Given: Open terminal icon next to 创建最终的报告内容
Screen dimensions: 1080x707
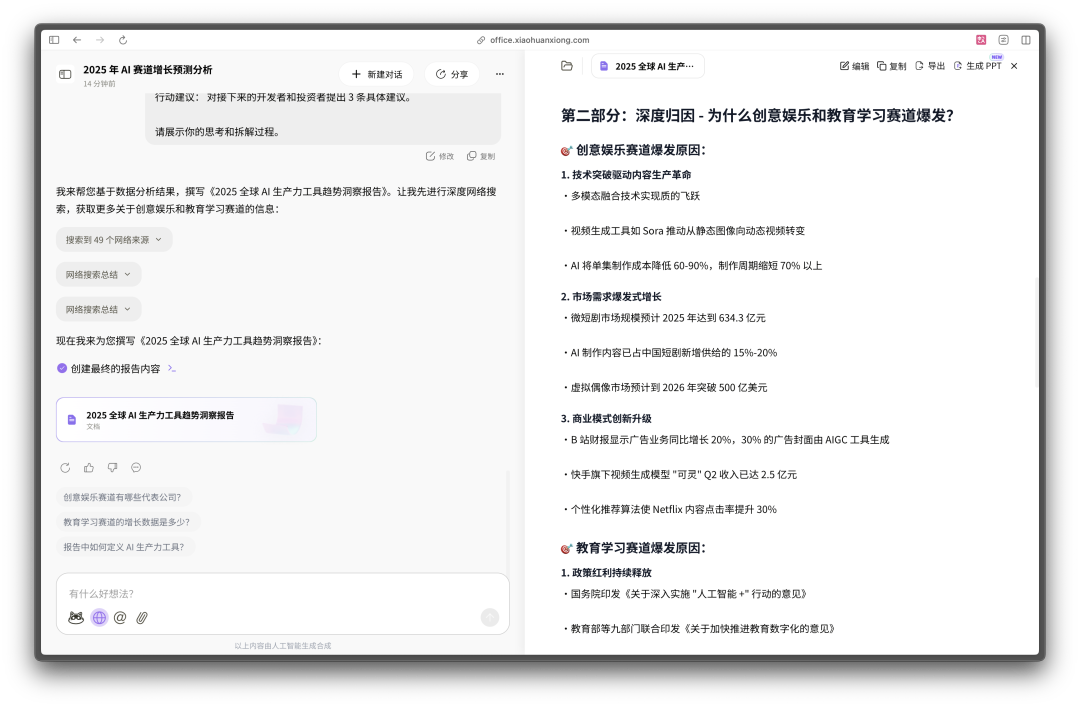Looking at the screenshot, I should tap(172, 369).
